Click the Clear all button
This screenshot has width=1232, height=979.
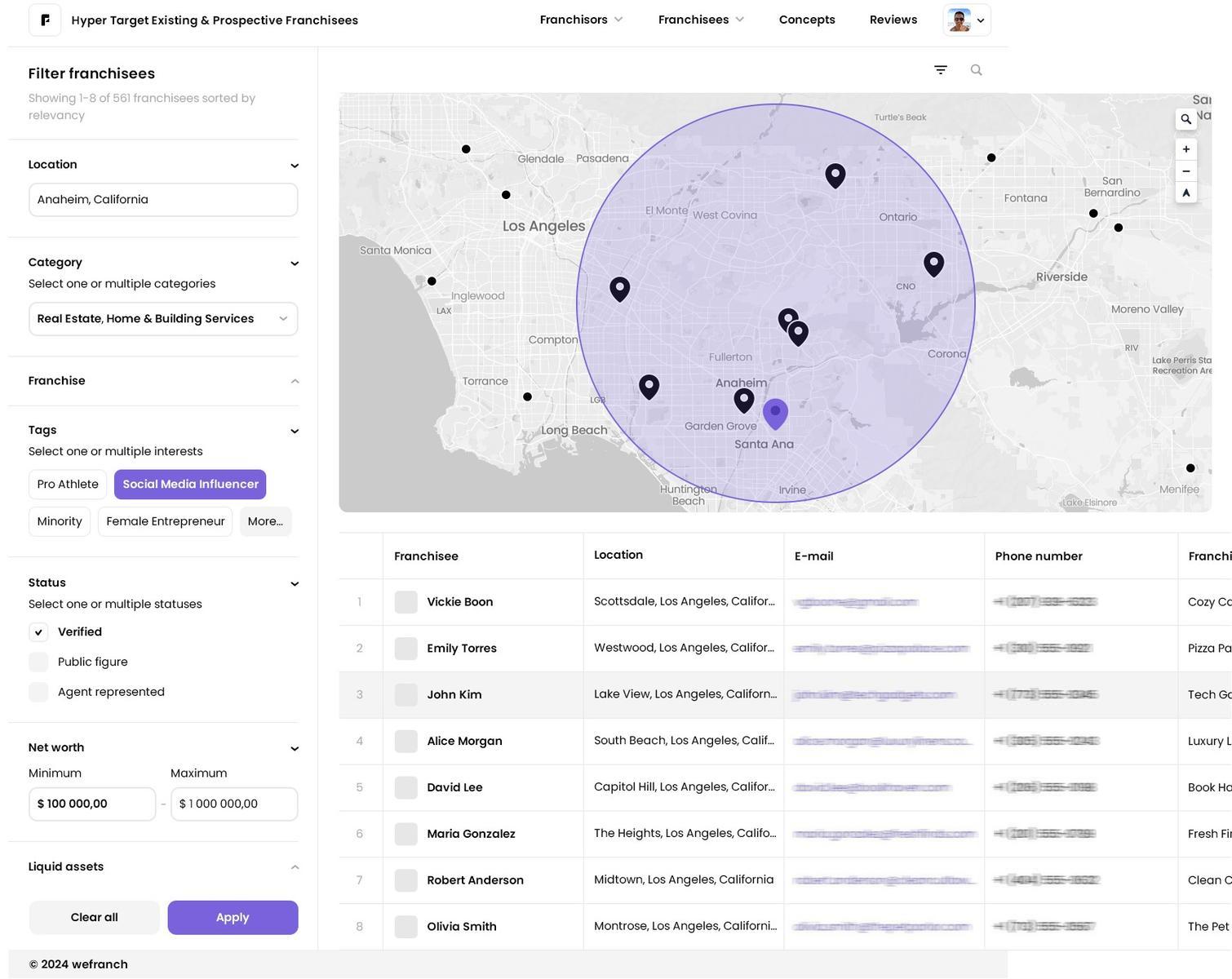(x=94, y=918)
